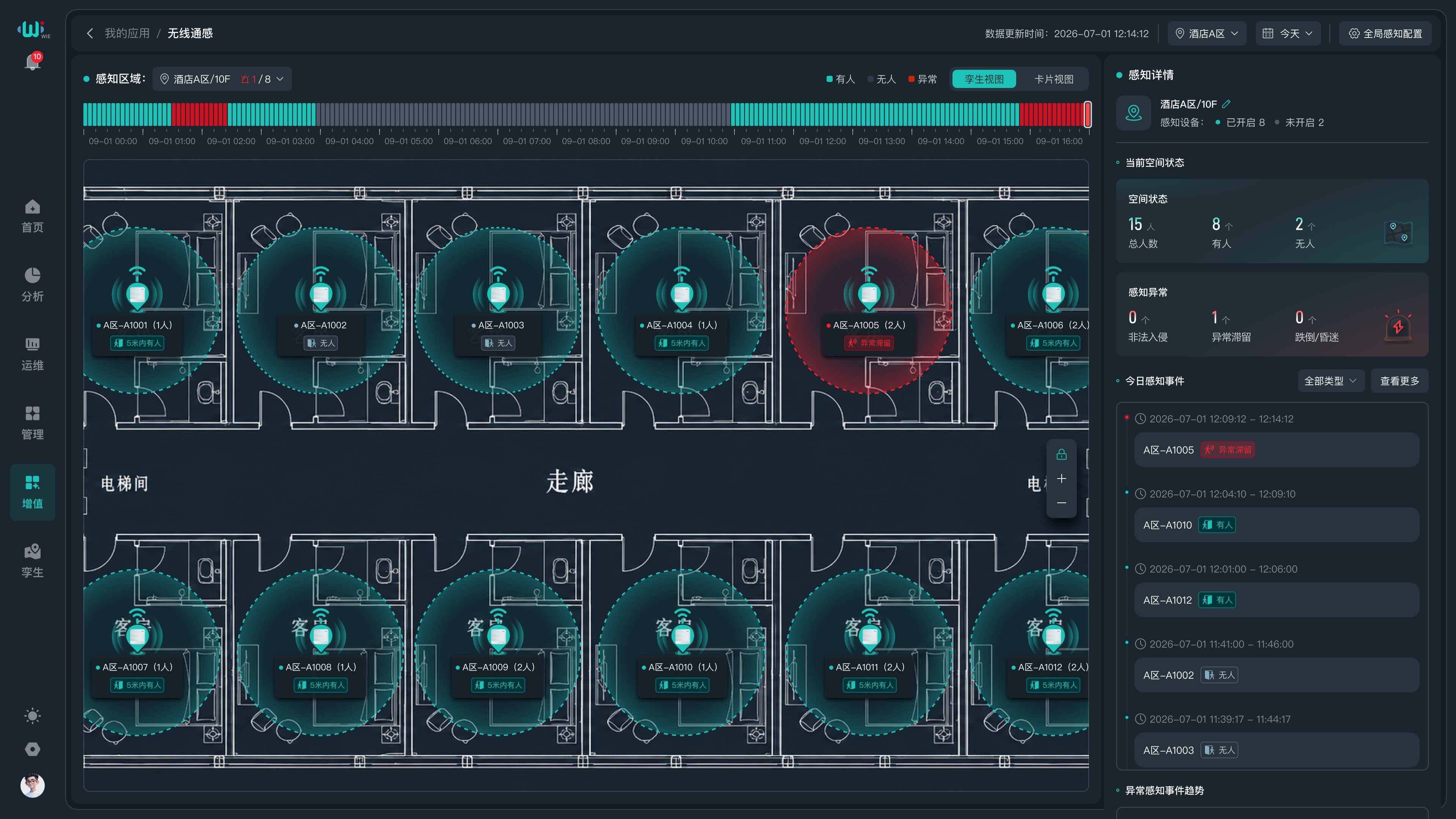Viewport: 1456px width, 819px height.
Task: Go back with the left chevron
Action: pyautogui.click(x=90, y=33)
